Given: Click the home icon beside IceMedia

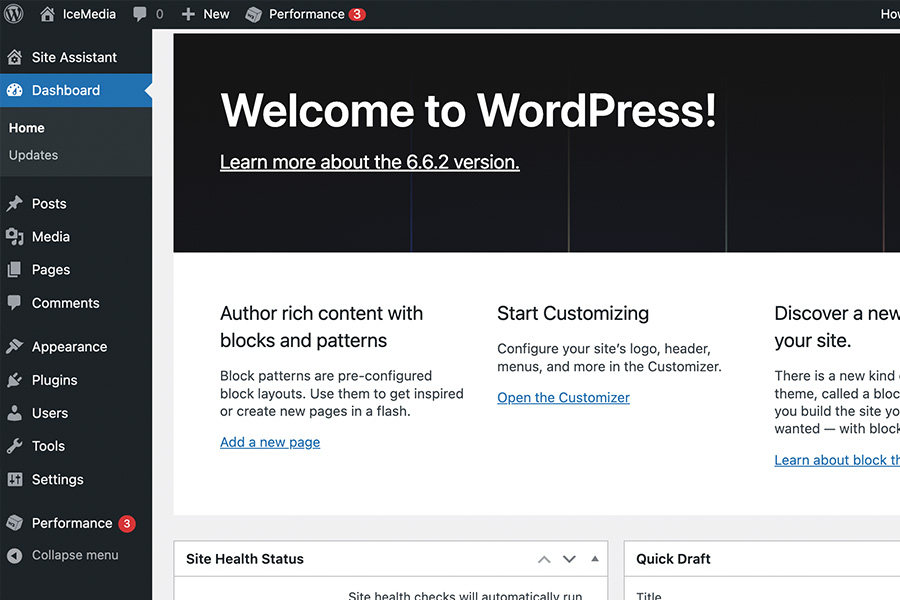Looking at the screenshot, I should [x=48, y=14].
